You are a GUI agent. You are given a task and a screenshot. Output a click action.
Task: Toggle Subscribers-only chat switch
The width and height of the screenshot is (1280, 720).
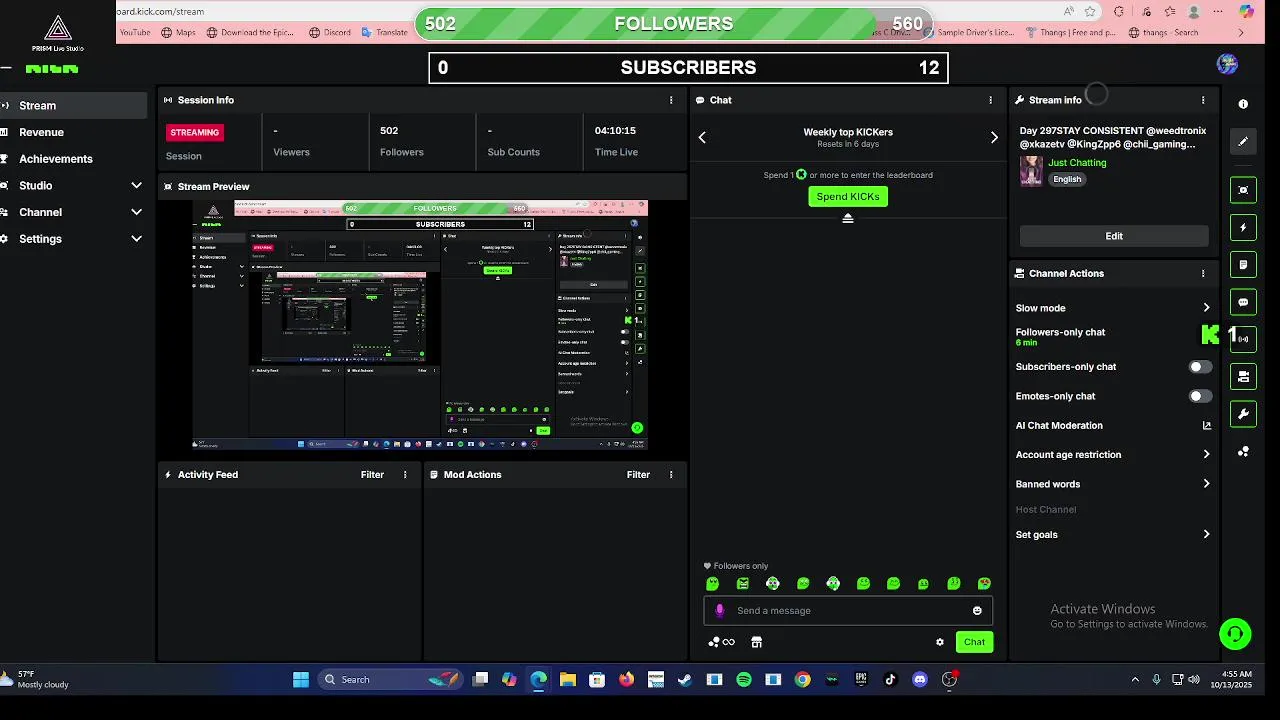(1200, 367)
